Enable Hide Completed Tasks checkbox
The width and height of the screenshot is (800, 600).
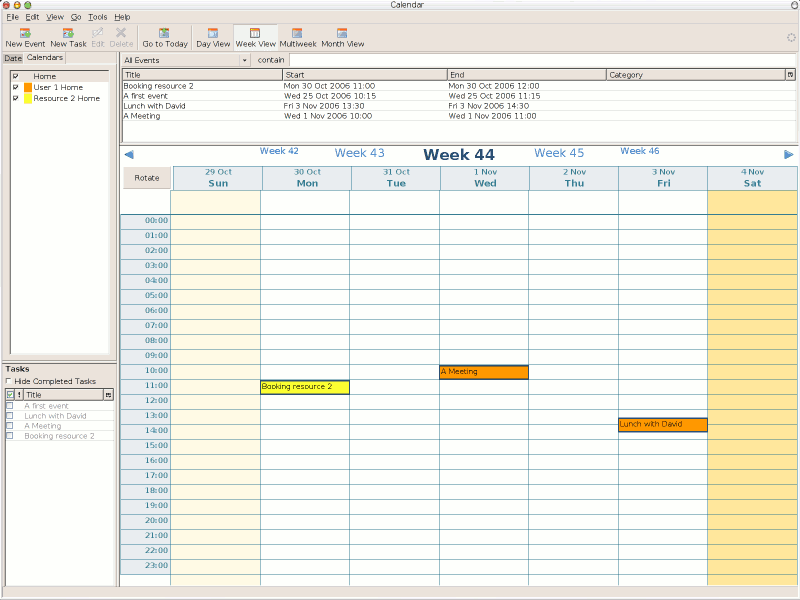click(10, 381)
